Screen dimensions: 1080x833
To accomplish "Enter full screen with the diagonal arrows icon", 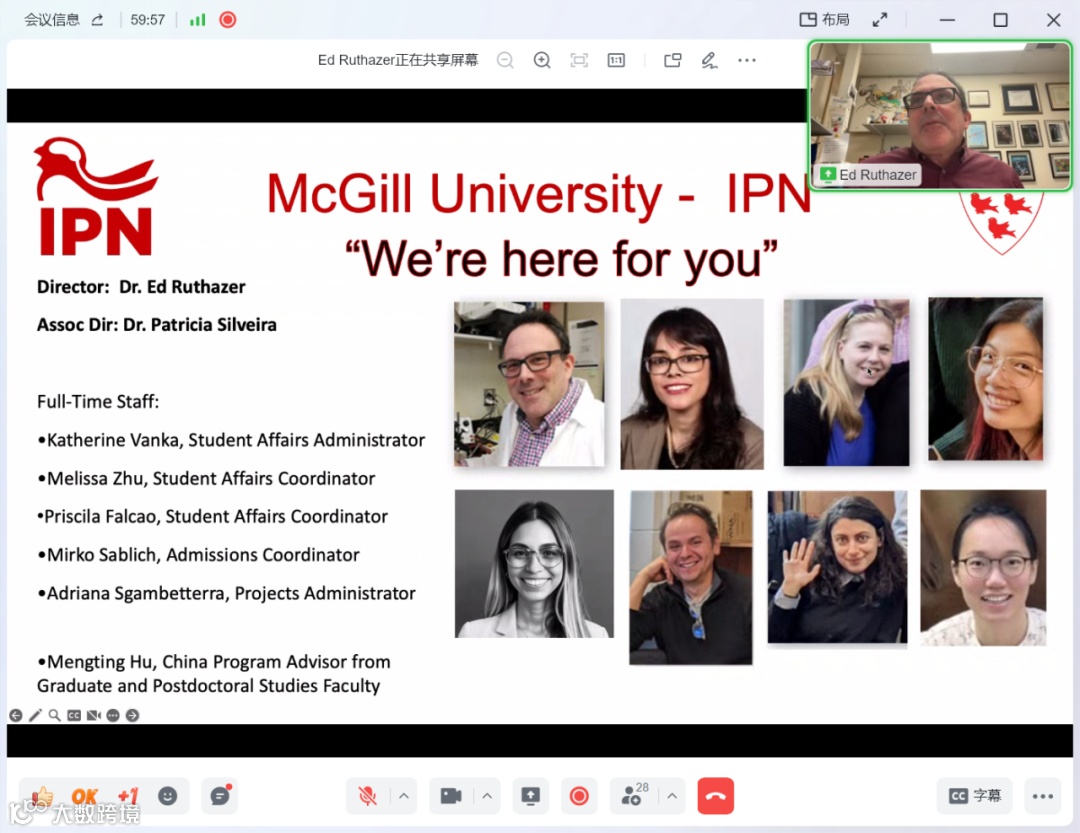I will pos(880,20).
